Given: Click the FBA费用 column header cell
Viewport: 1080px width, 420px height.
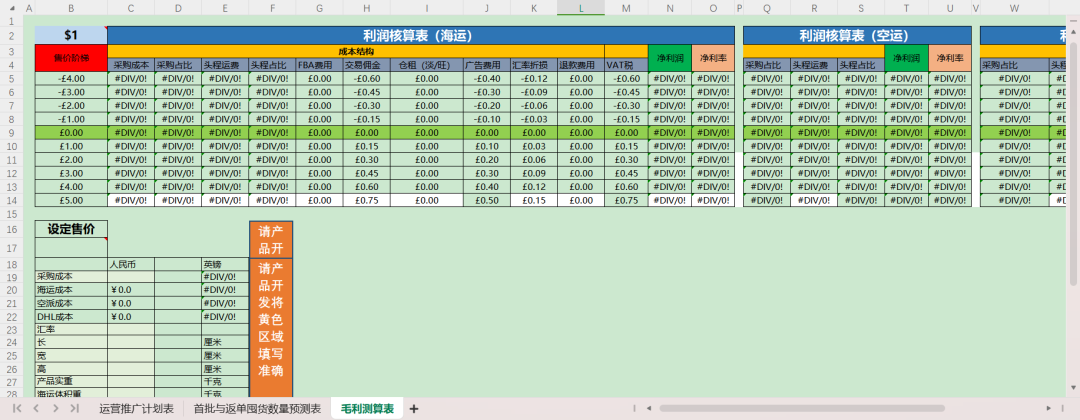Looking at the screenshot, I should pyautogui.click(x=319, y=65).
